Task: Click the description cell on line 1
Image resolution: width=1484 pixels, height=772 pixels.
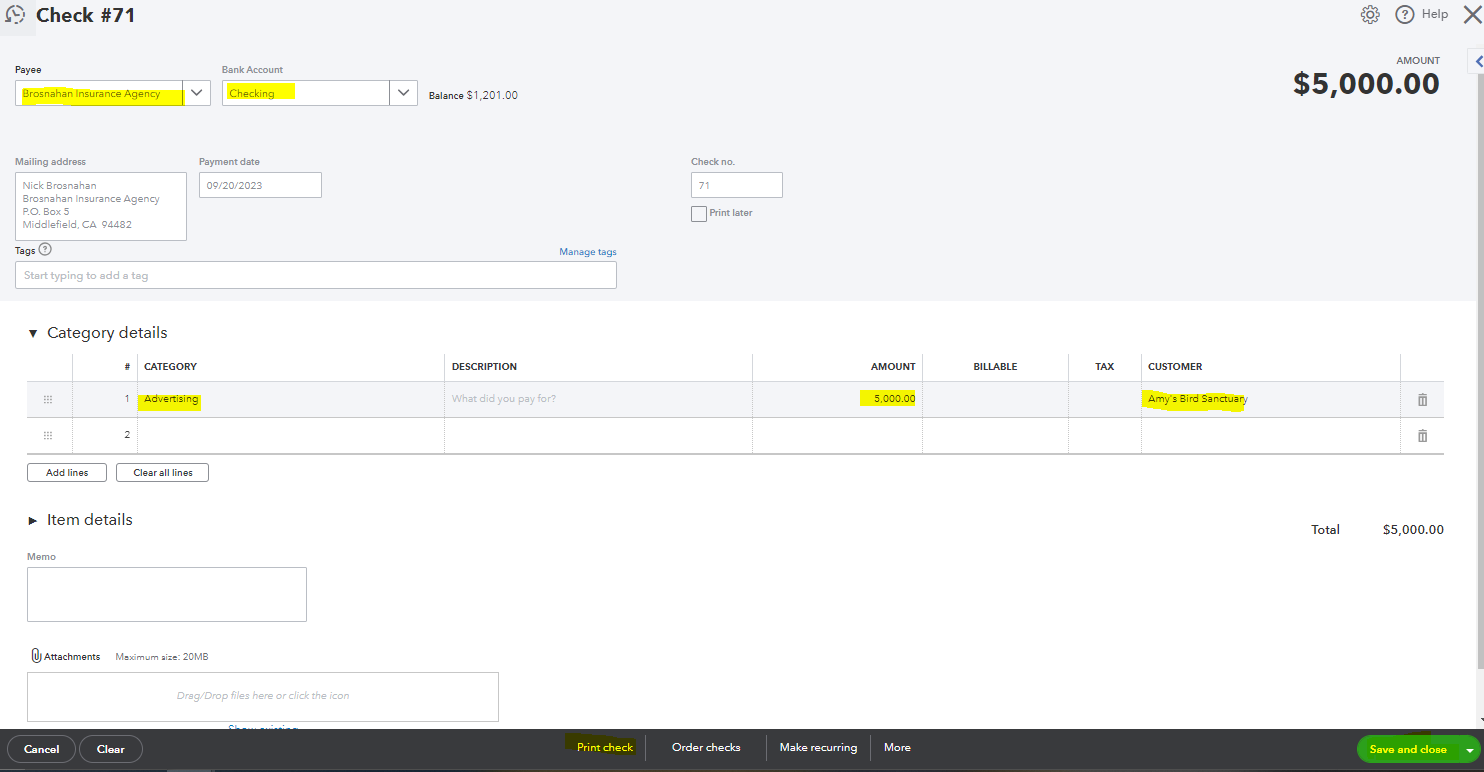Action: pos(598,399)
